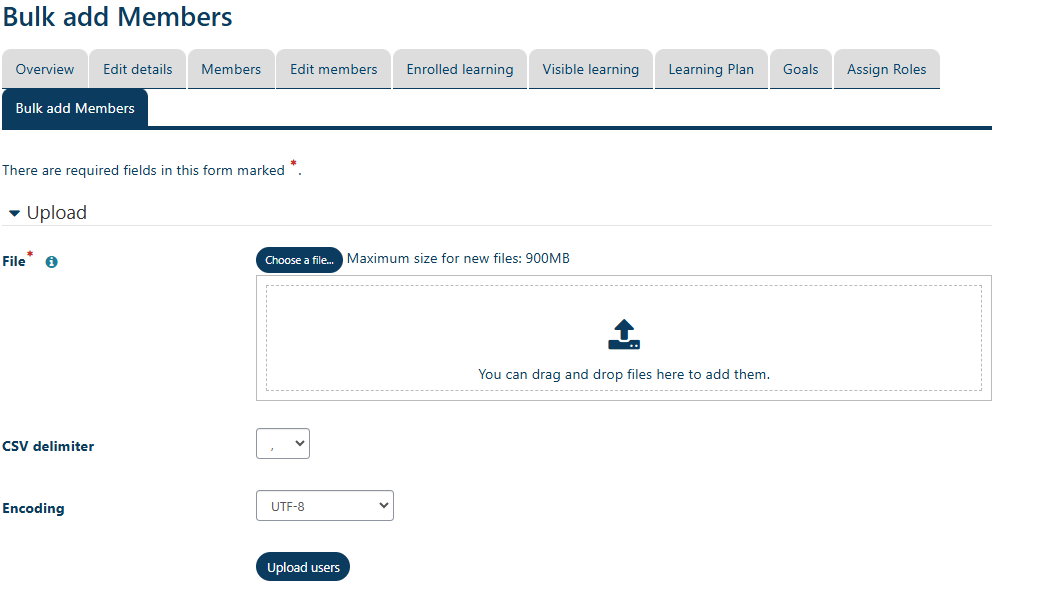Collapse the Upload section
1039x616 pixels.
click(14, 212)
